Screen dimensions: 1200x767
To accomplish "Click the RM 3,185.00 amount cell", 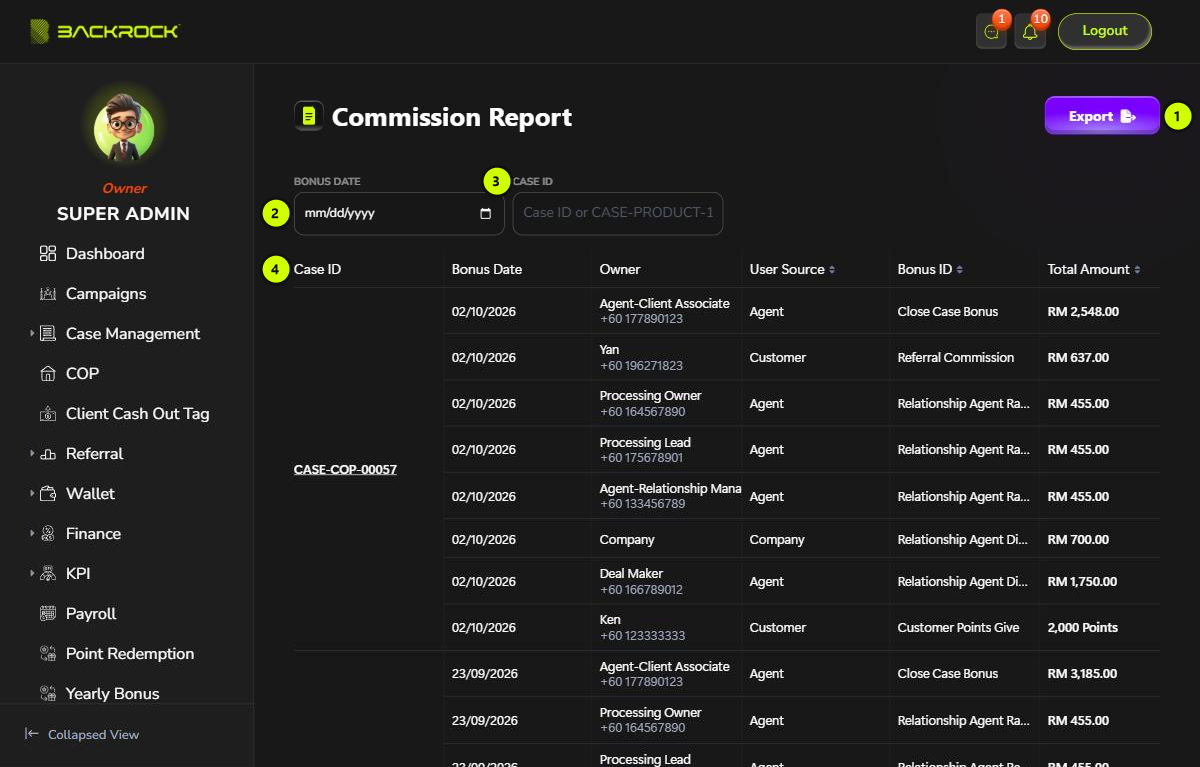I will [x=1083, y=673].
